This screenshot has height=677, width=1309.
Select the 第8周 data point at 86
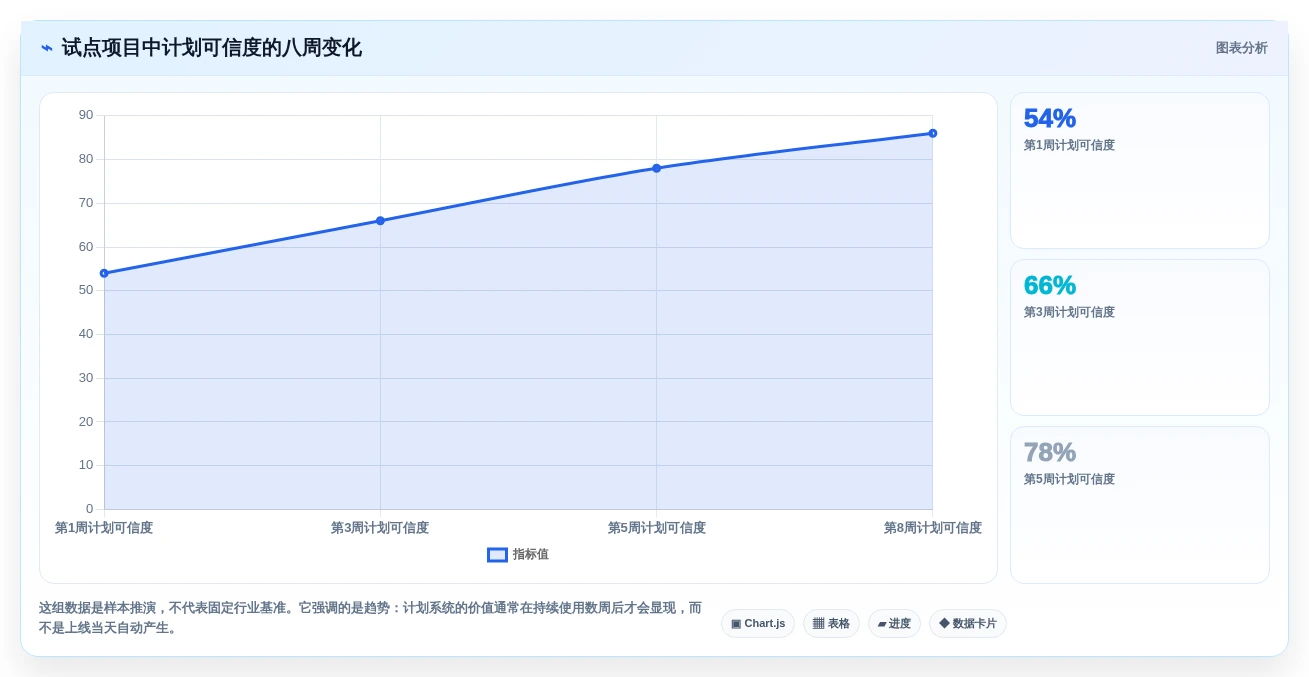tap(932, 133)
